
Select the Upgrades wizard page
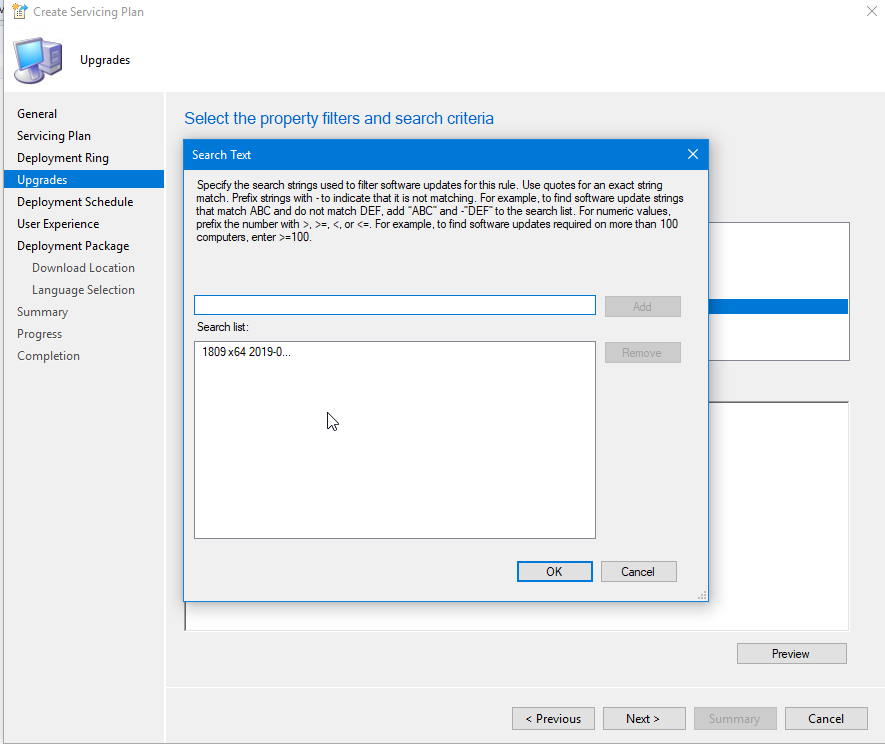pyautogui.click(x=84, y=180)
